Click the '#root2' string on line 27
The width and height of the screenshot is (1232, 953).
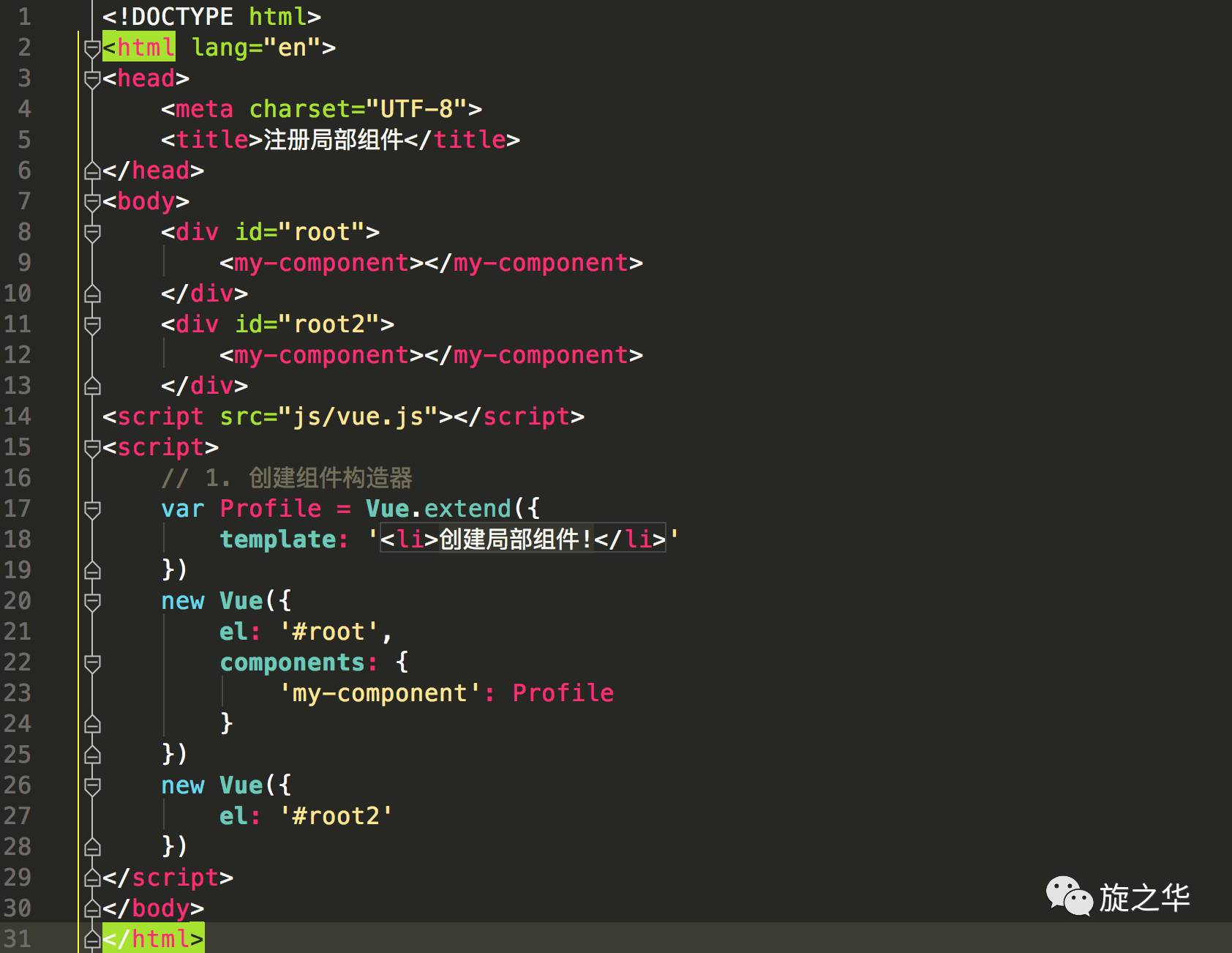[x=337, y=816]
